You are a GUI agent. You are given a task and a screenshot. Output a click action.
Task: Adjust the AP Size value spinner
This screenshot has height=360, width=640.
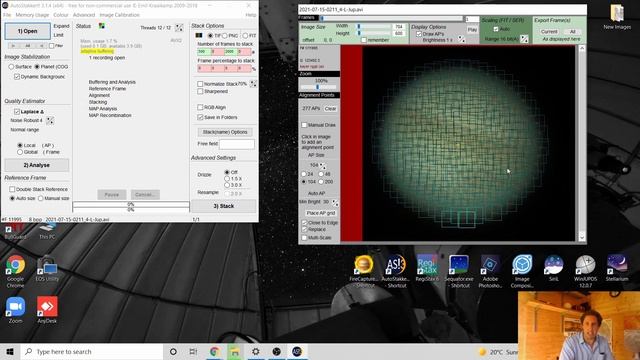pyautogui.click(x=323, y=165)
